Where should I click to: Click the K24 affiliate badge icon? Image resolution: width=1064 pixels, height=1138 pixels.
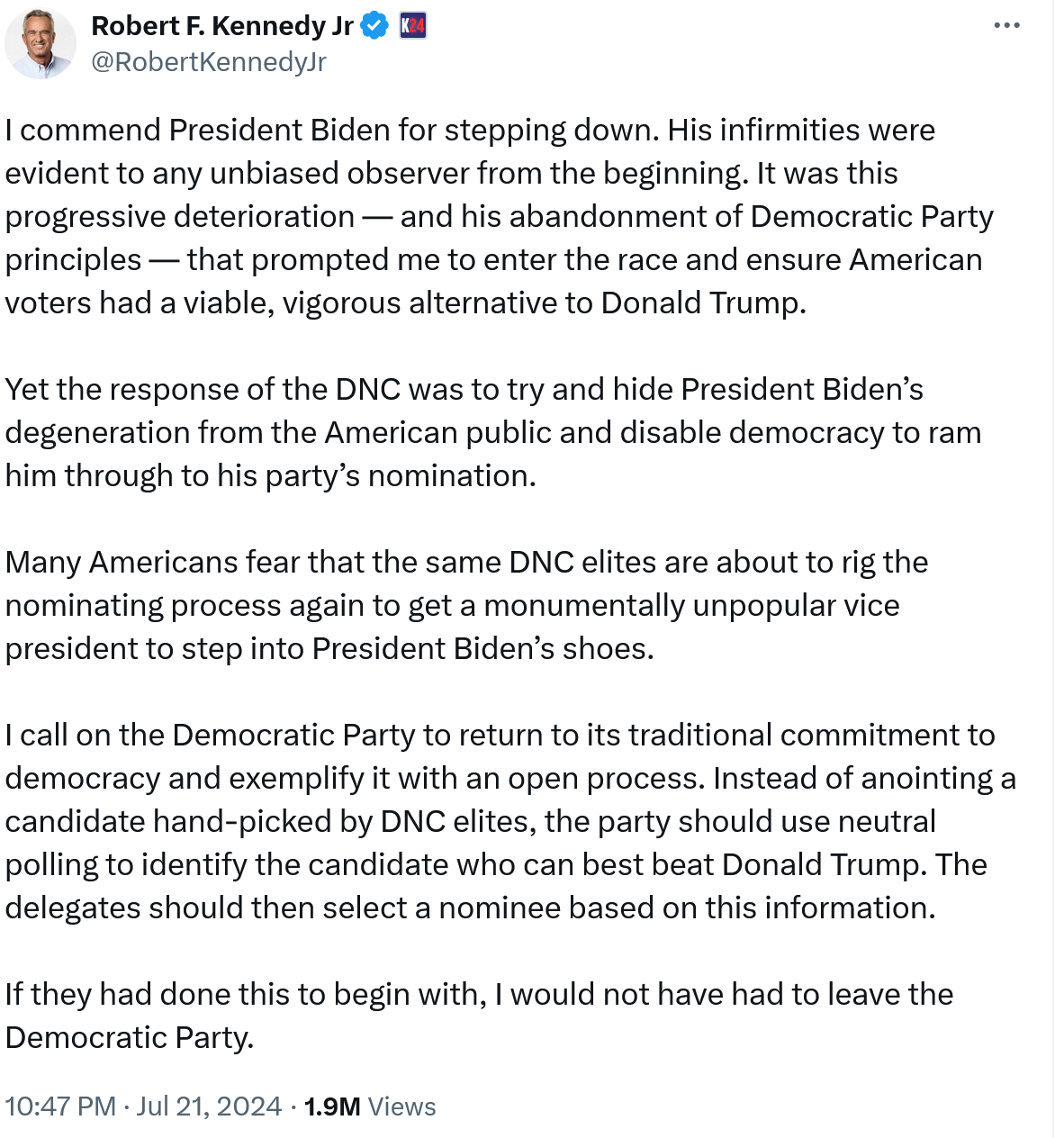pos(413,26)
